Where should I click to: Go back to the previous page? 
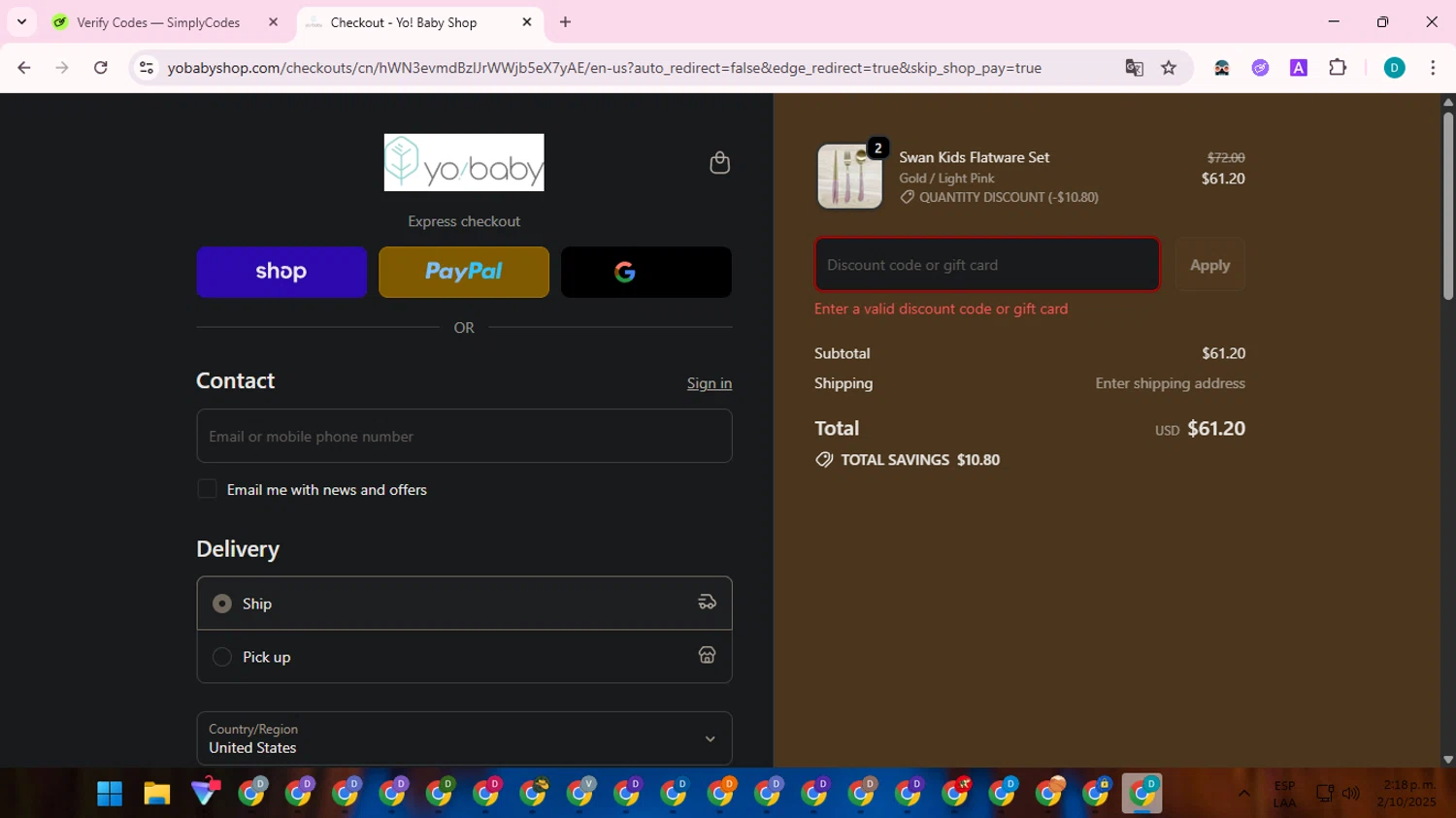[24, 68]
